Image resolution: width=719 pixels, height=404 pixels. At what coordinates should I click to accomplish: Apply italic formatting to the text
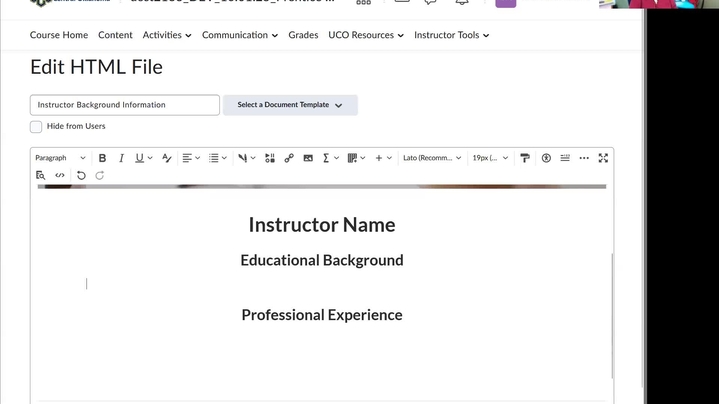(121, 158)
